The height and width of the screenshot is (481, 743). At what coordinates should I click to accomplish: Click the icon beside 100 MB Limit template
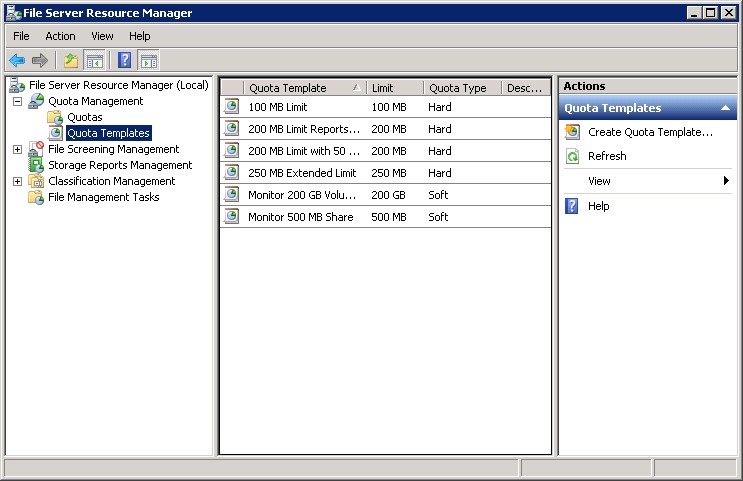(232, 107)
